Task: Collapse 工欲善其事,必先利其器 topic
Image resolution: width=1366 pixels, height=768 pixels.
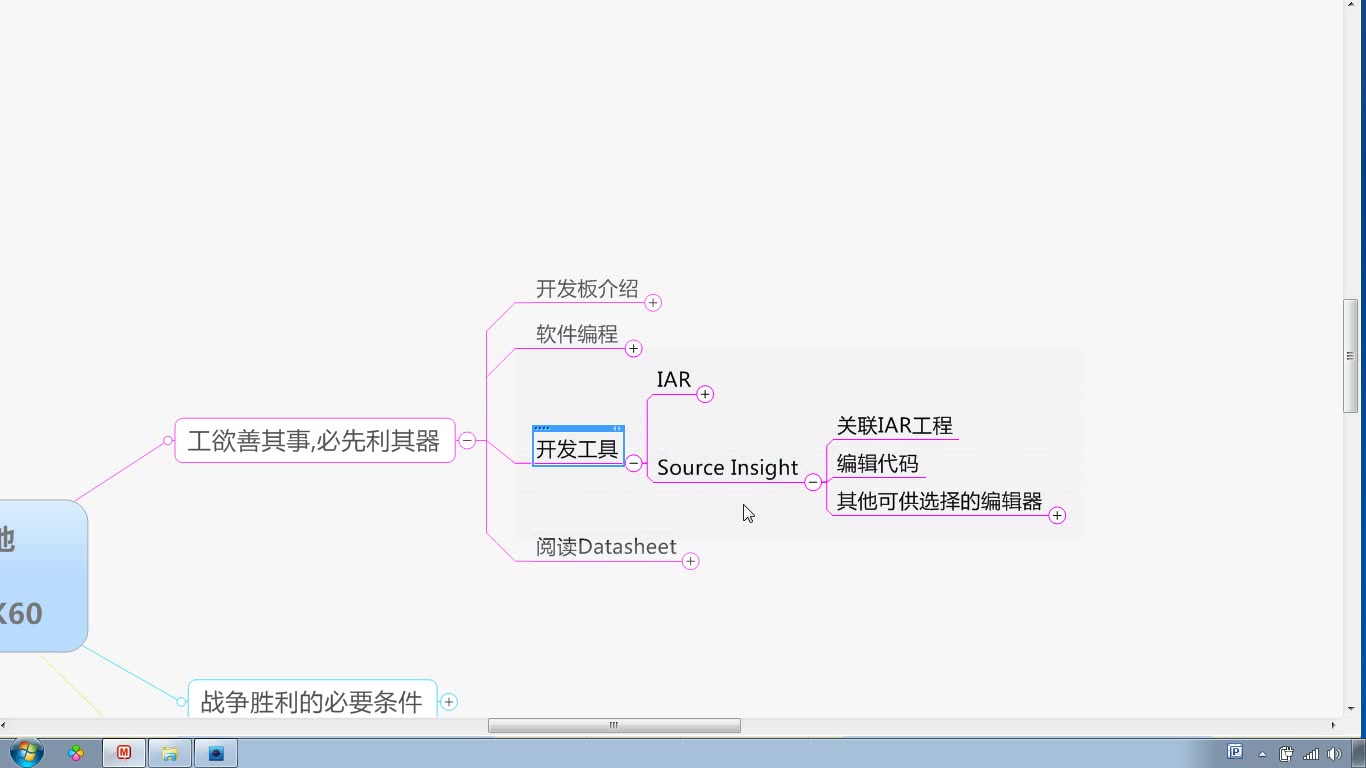Action: point(467,441)
